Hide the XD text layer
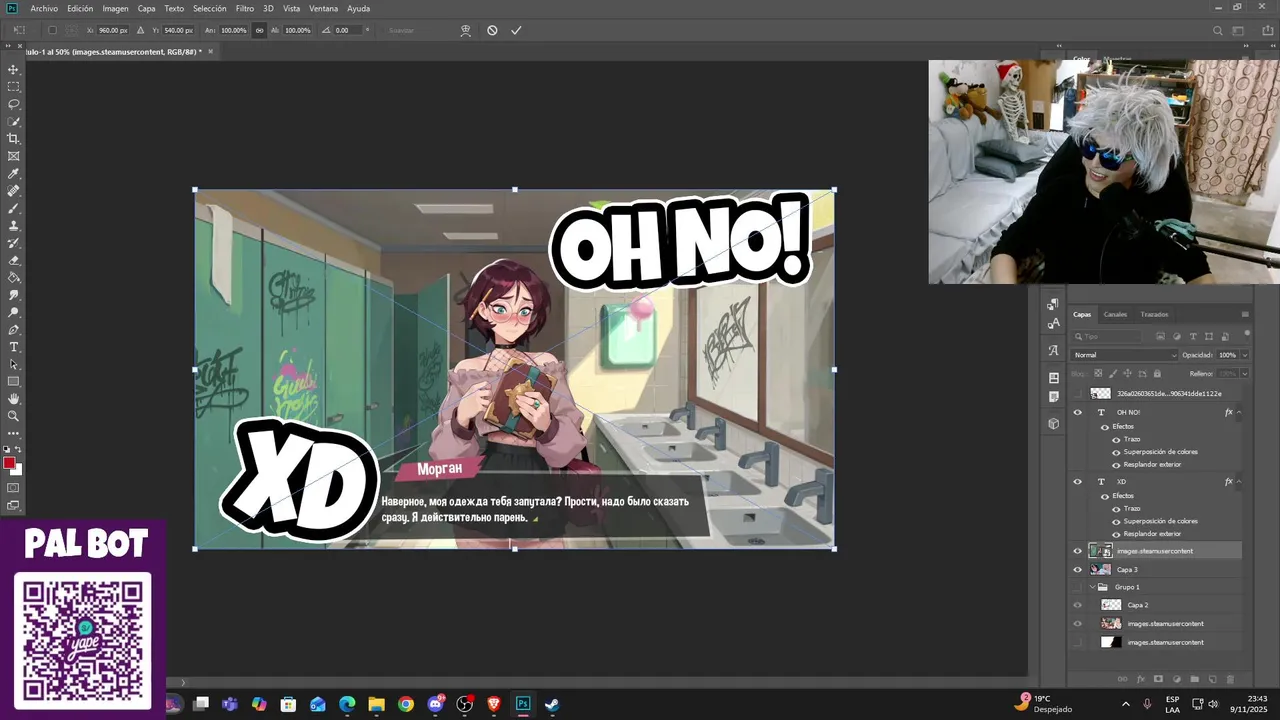This screenshot has height=720, width=1280. pyautogui.click(x=1077, y=482)
